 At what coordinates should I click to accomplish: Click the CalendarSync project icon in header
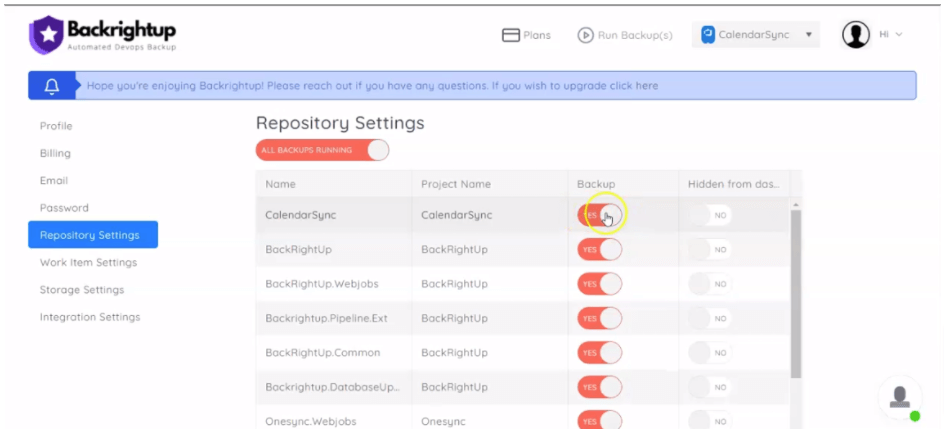(x=708, y=35)
